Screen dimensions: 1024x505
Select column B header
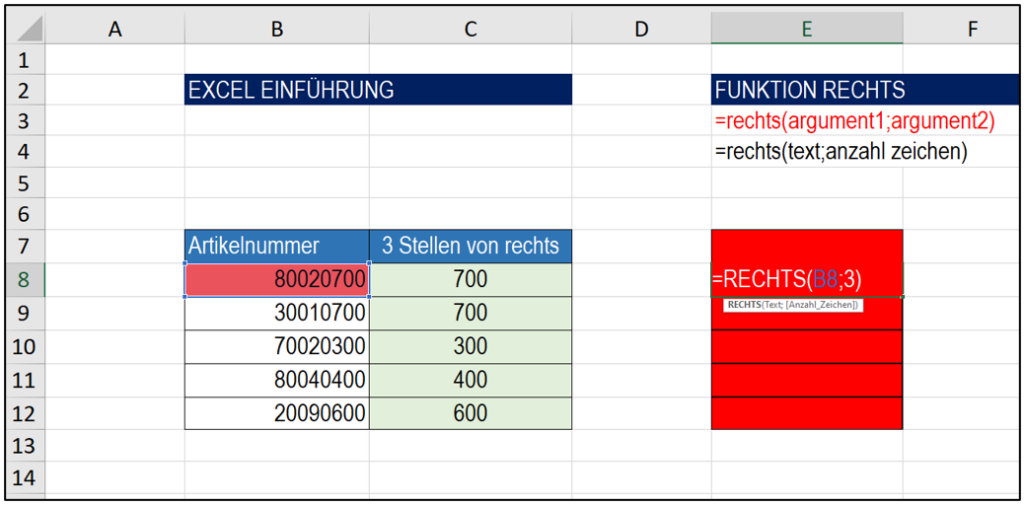277,29
